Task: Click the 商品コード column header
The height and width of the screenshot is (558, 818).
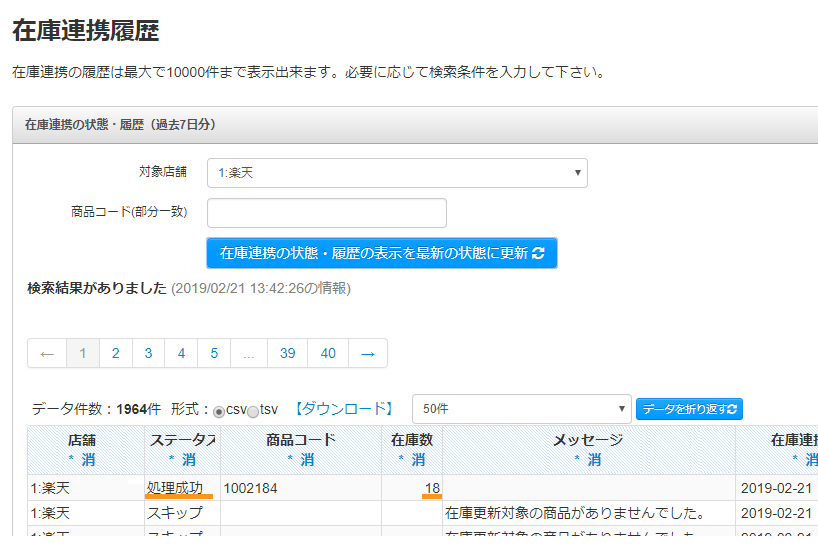Action: pyautogui.click(x=301, y=440)
